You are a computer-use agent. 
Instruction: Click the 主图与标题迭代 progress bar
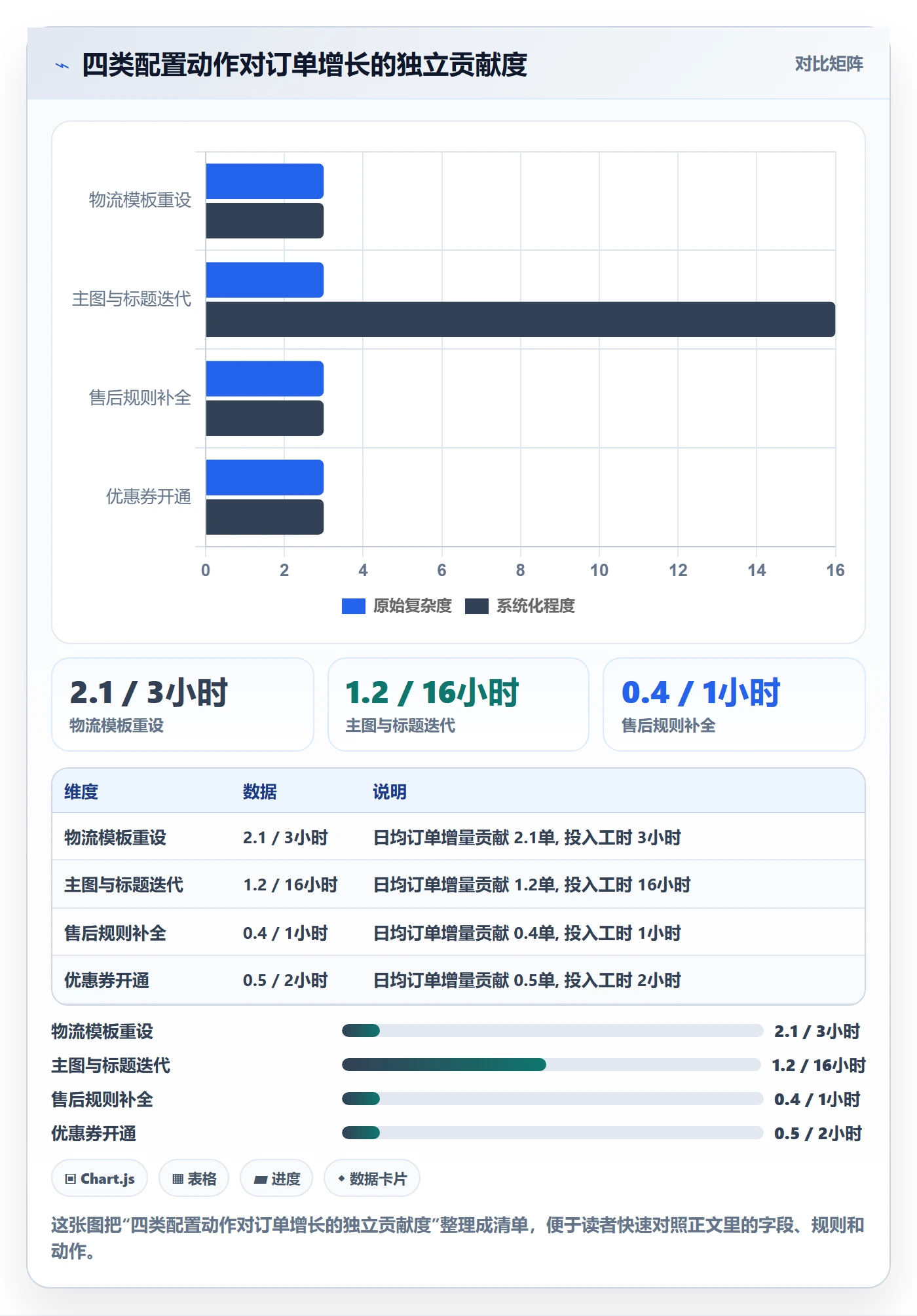coord(551,1065)
